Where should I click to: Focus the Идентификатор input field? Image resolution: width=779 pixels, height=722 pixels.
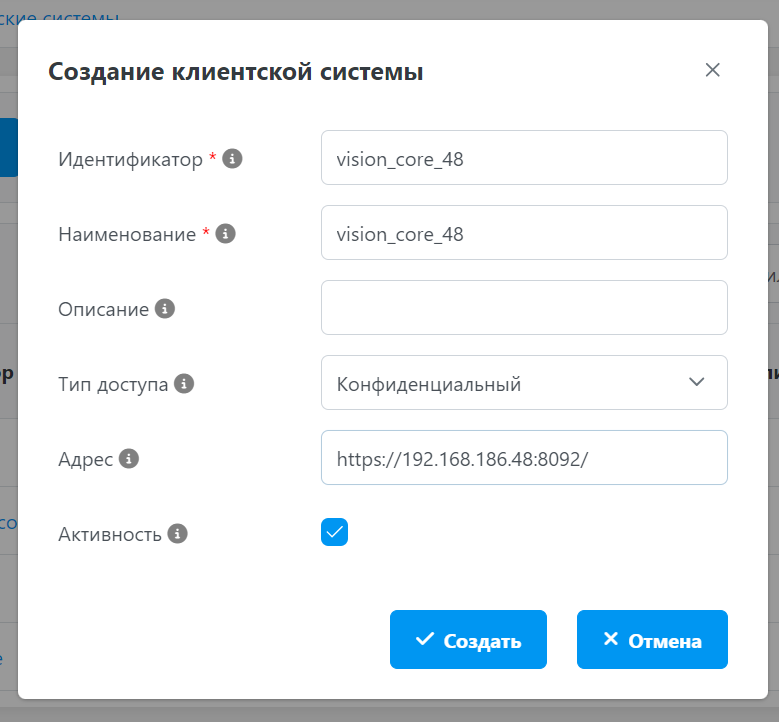coord(524,158)
